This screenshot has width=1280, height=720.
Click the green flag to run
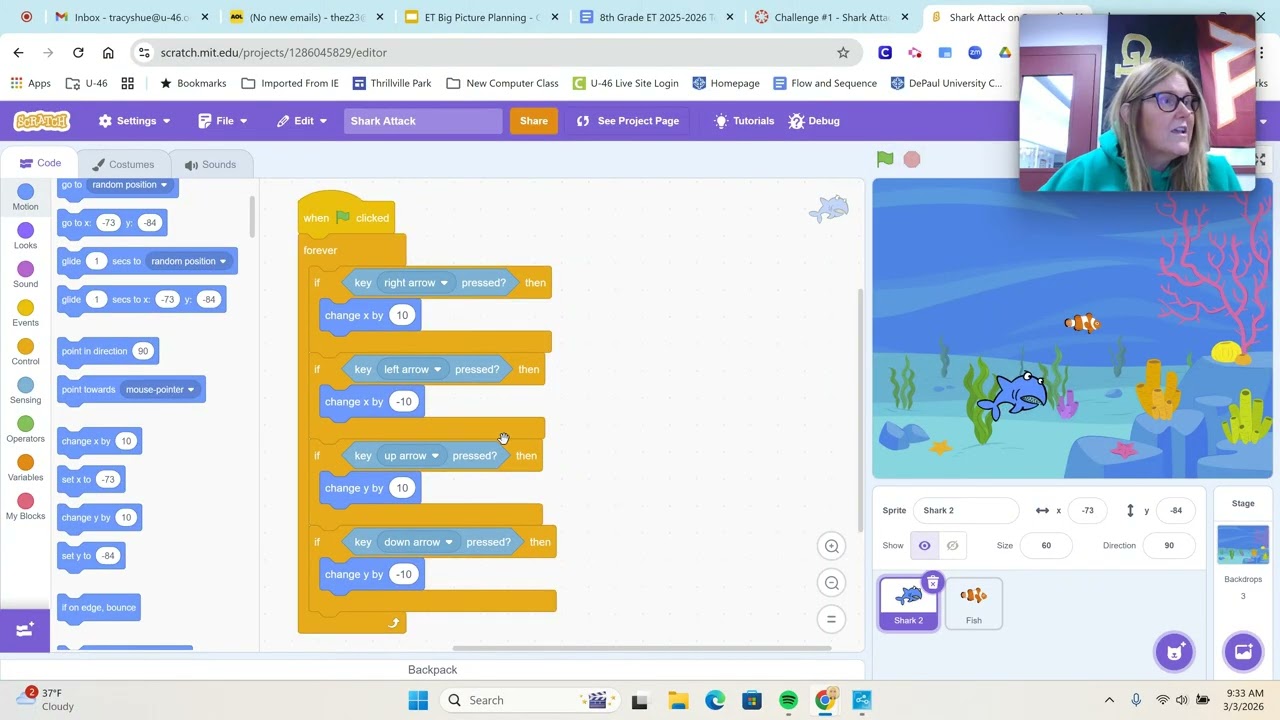885,159
